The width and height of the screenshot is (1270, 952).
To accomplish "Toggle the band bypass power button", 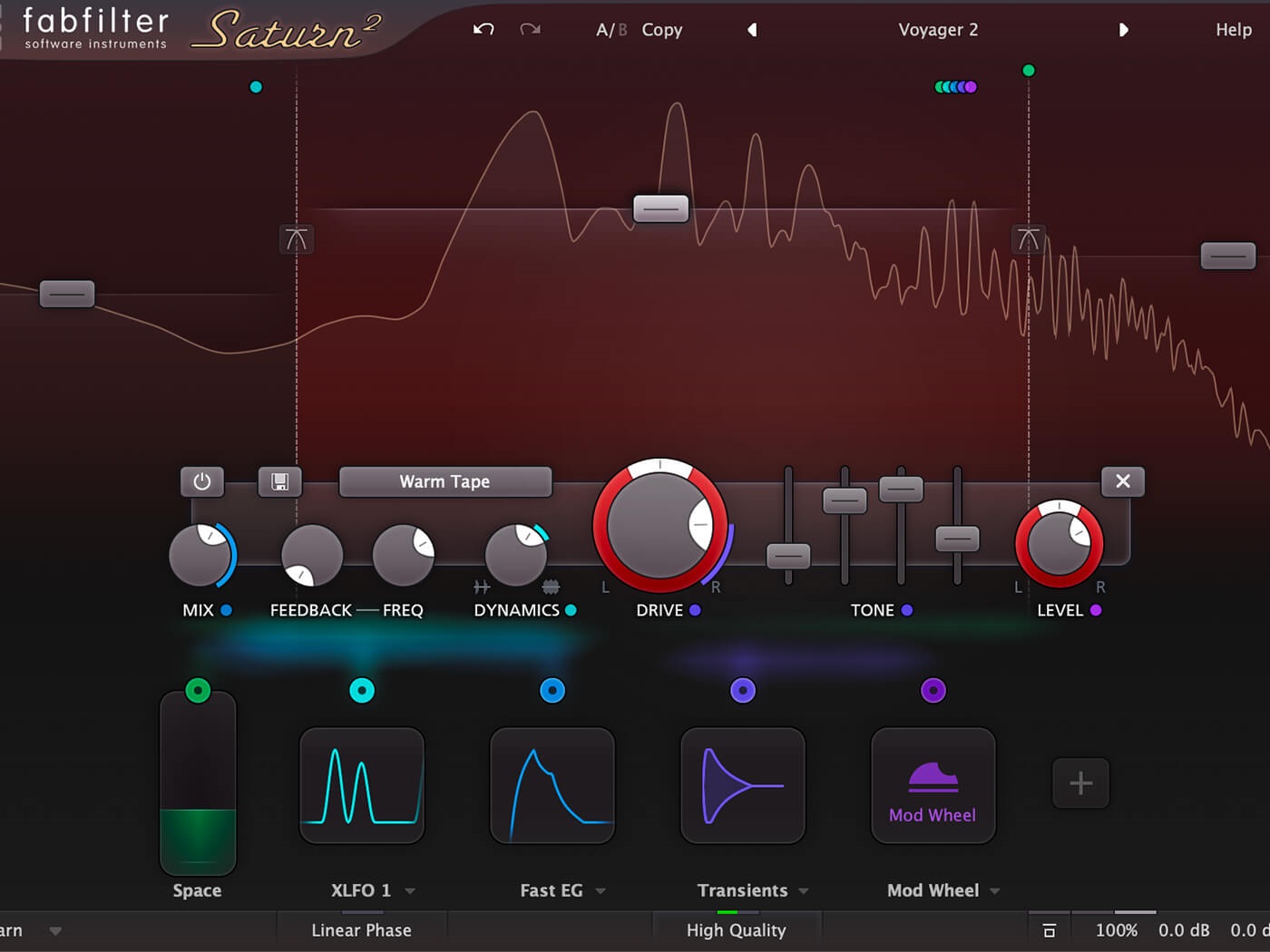I will coord(202,481).
